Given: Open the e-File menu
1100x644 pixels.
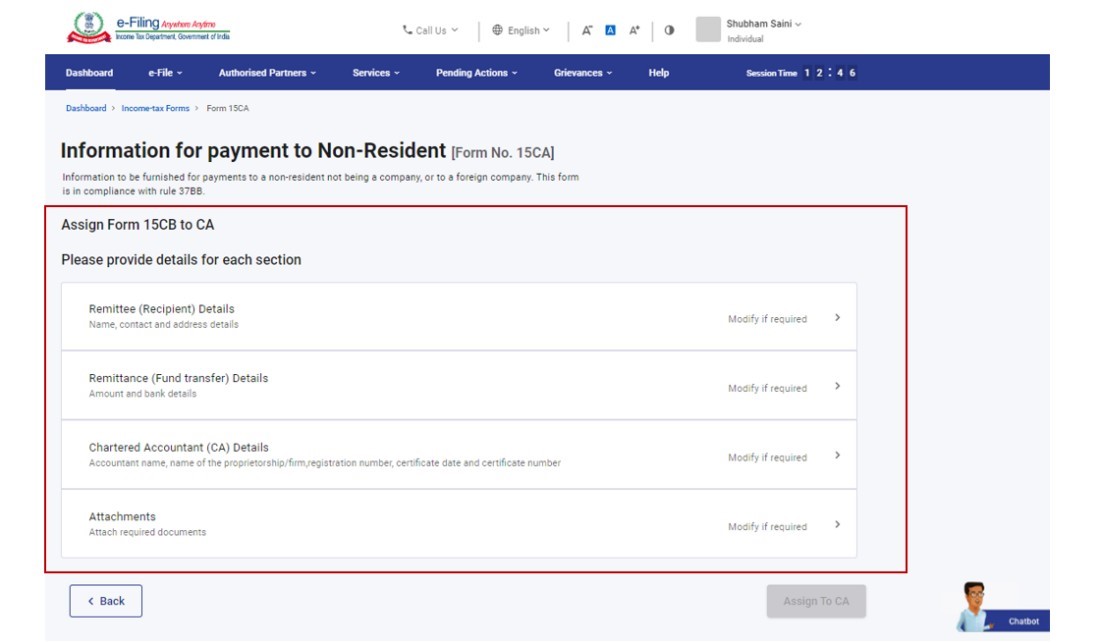Looking at the screenshot, I should coord(165,73).
